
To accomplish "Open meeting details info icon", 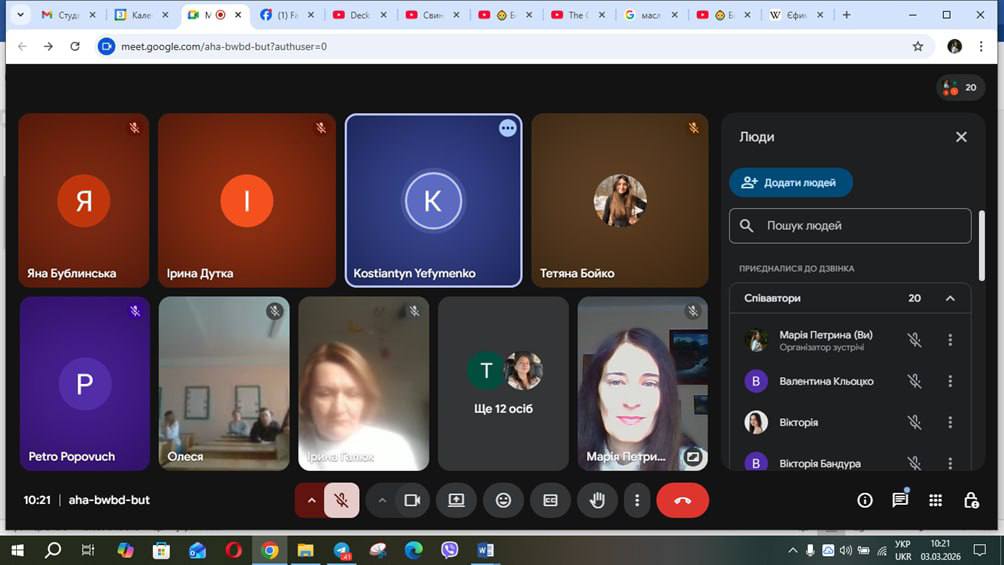I will point(865,500).
